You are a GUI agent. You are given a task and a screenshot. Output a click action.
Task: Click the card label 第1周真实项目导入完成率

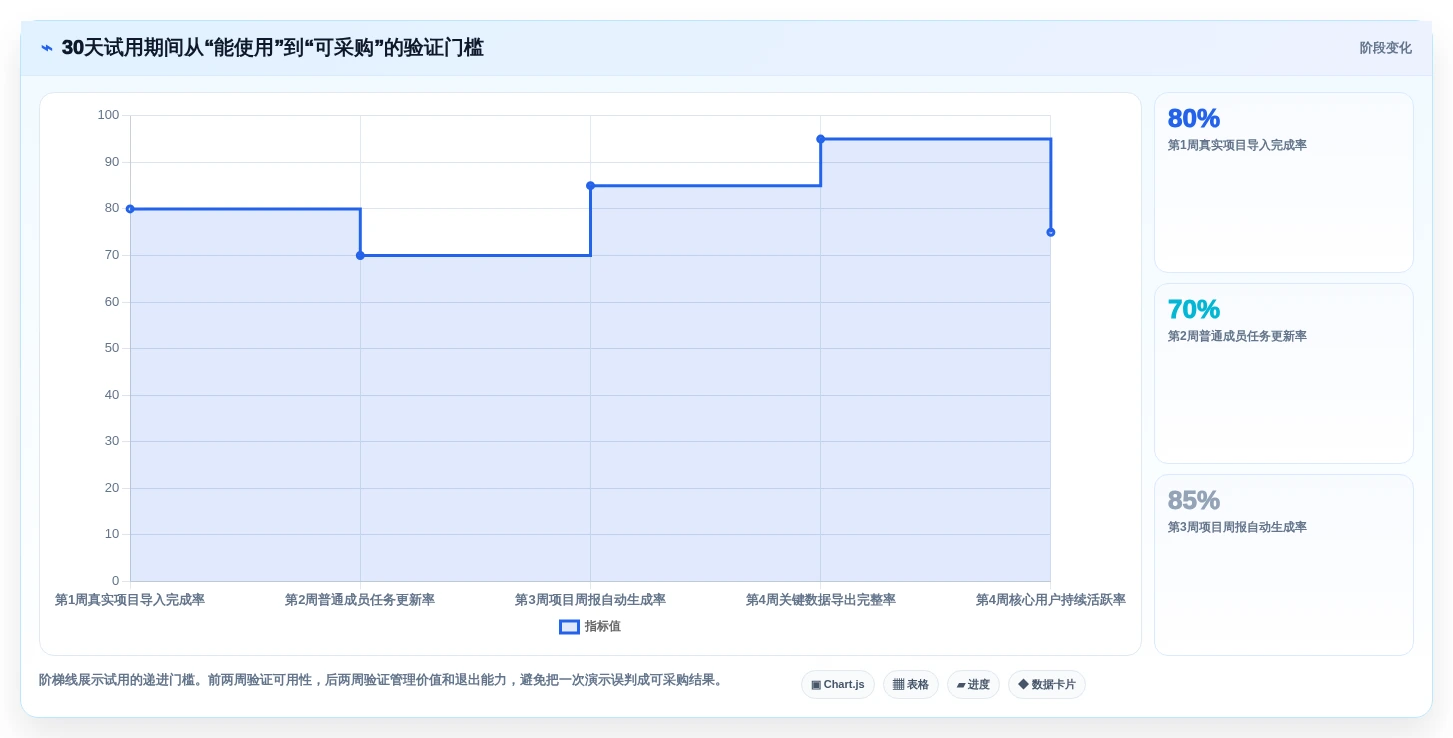(x=1237, y=145)
